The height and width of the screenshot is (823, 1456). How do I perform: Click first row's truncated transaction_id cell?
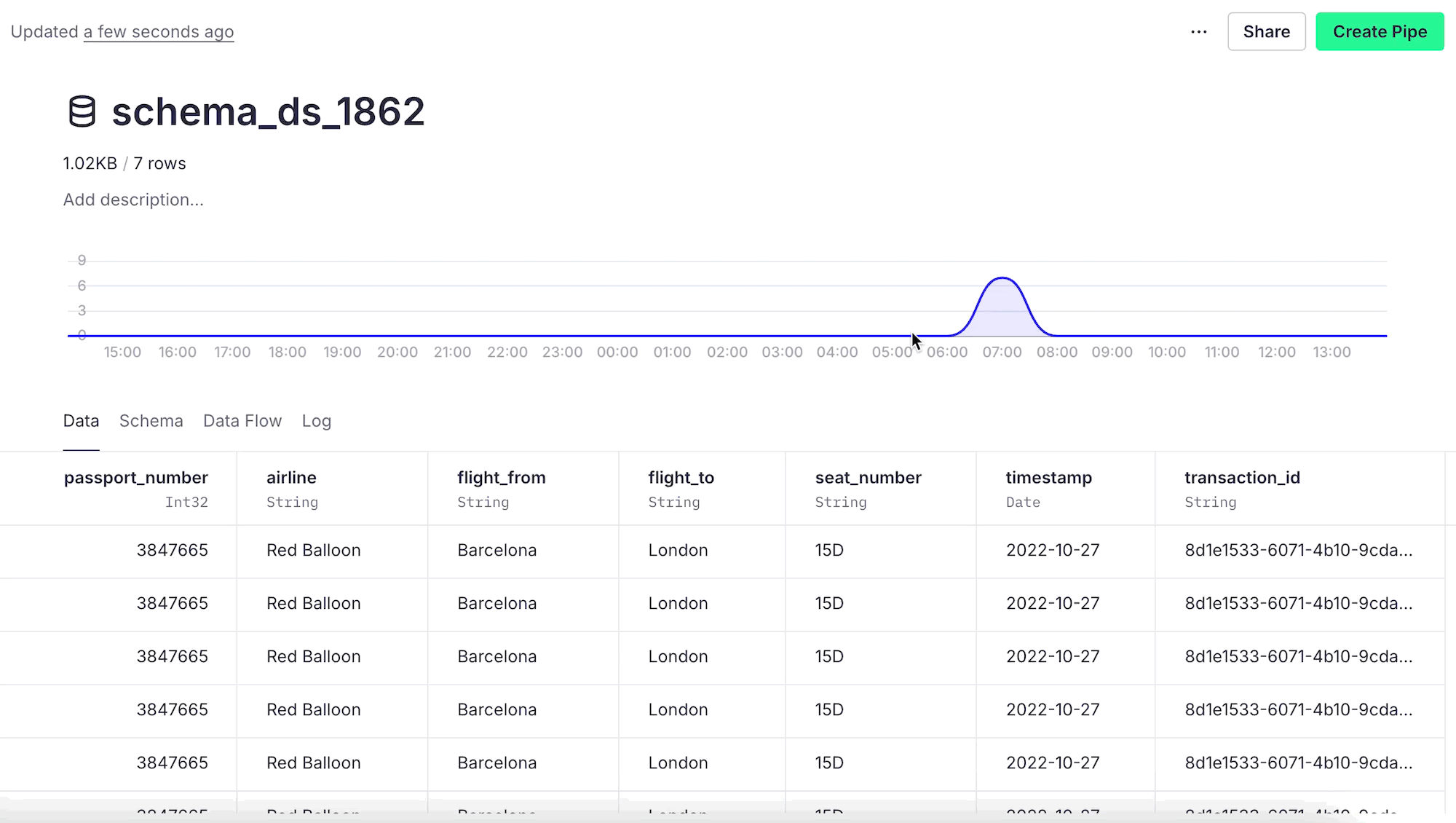1298,551
